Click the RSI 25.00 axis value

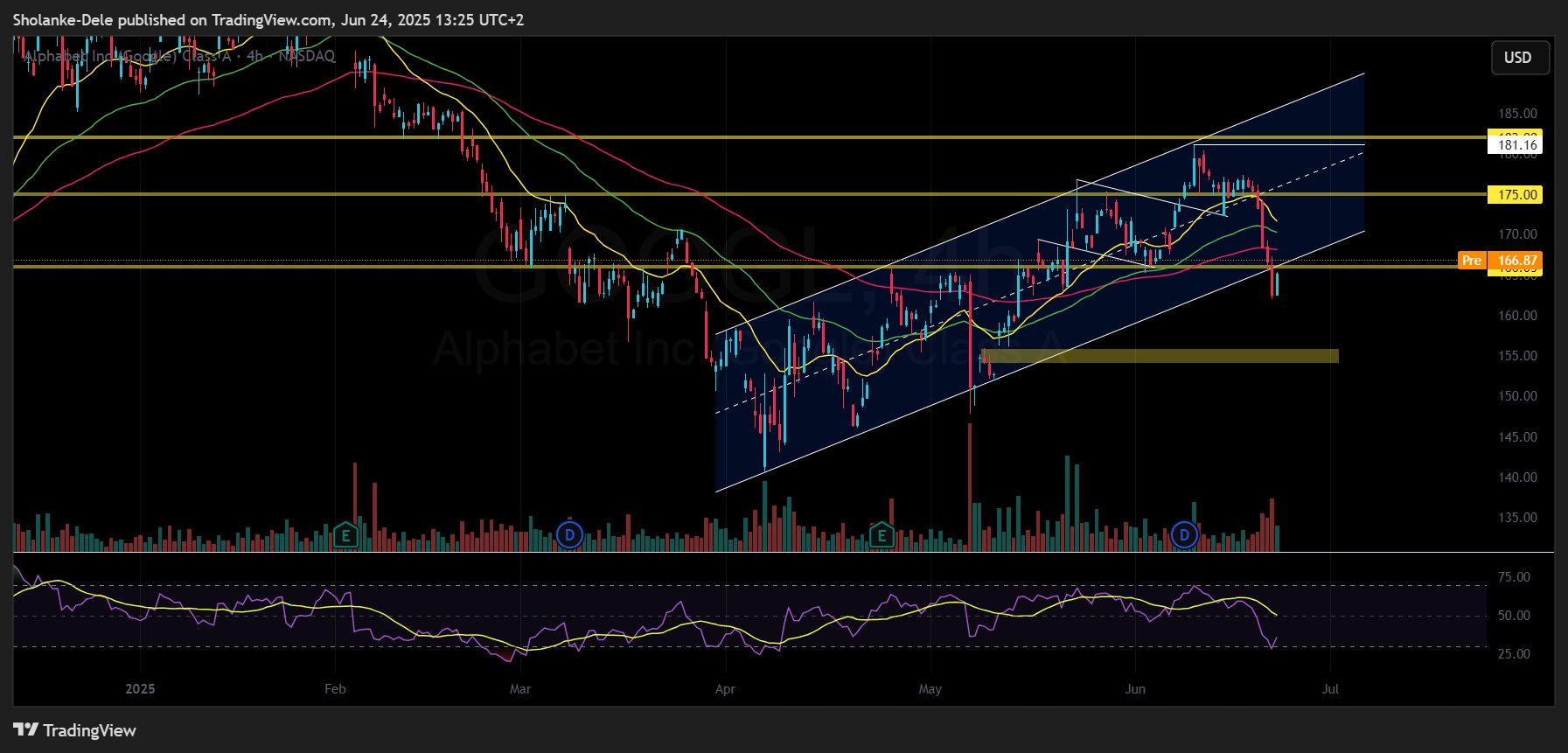pos(1514,654)
